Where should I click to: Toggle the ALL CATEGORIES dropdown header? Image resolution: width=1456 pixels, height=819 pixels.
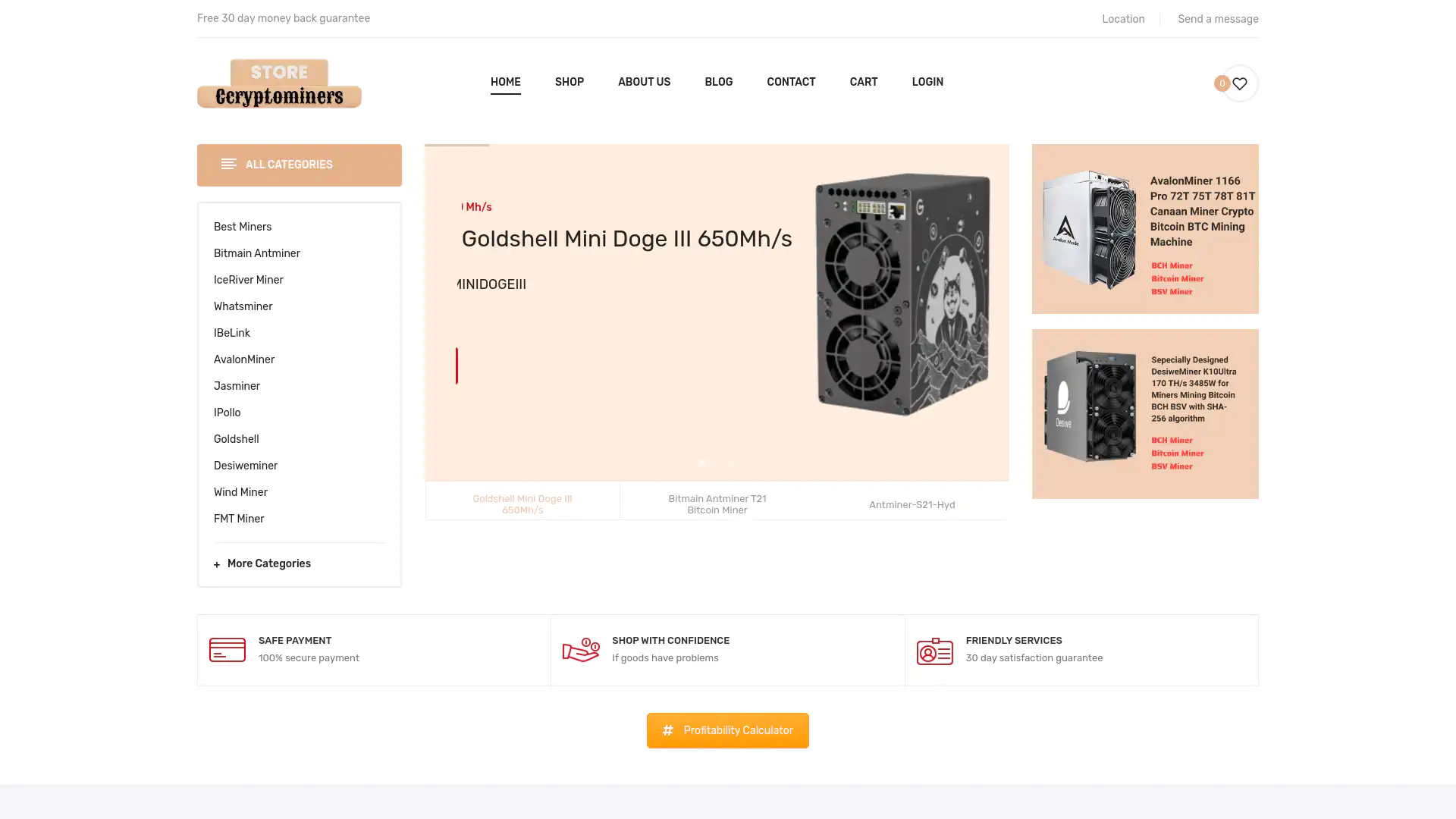pos(300,165)
